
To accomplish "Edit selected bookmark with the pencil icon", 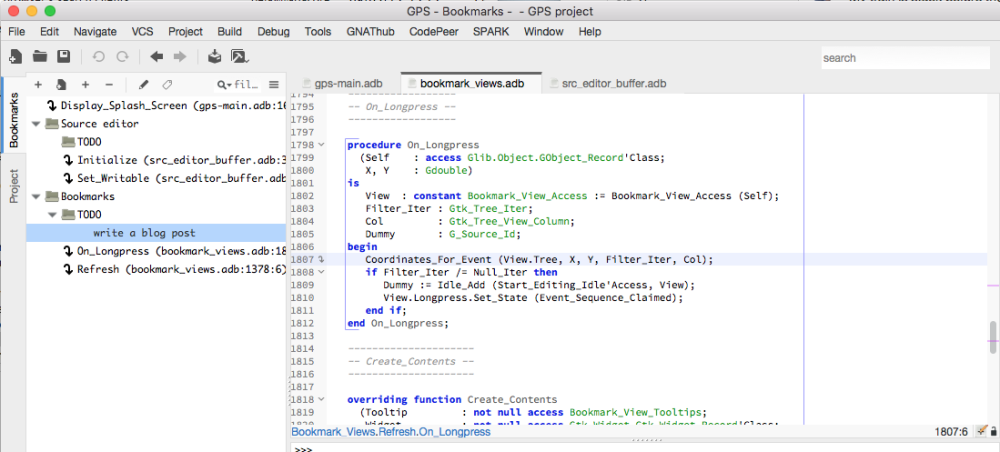I will (144, 85).
